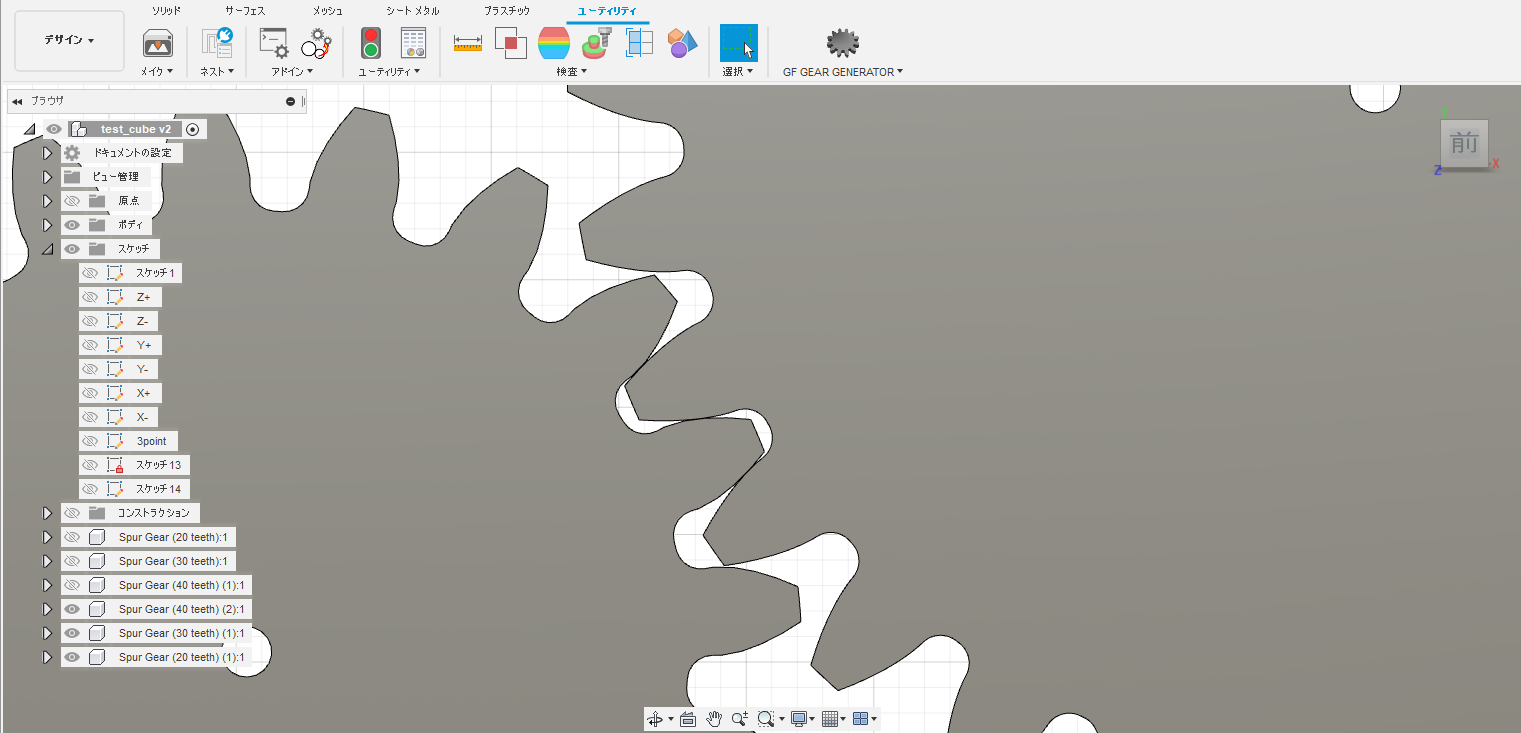Switch to the ソリッド tab
Image resolution: width=1521 pixels, height=733 pixels.
pyautogui.click(x=166, y=11)
